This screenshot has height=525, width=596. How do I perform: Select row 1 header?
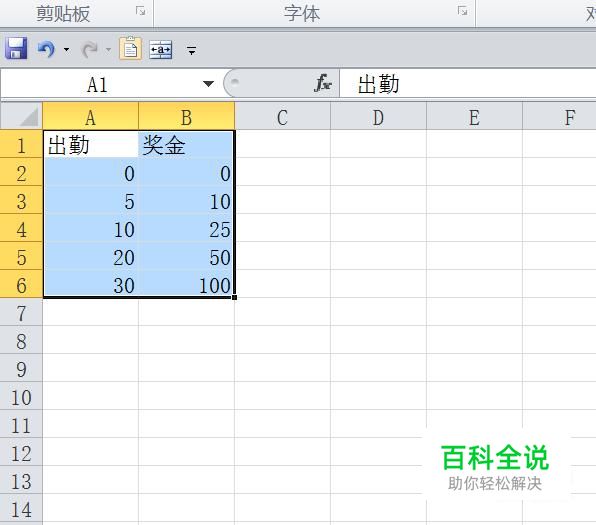(21, 144)
